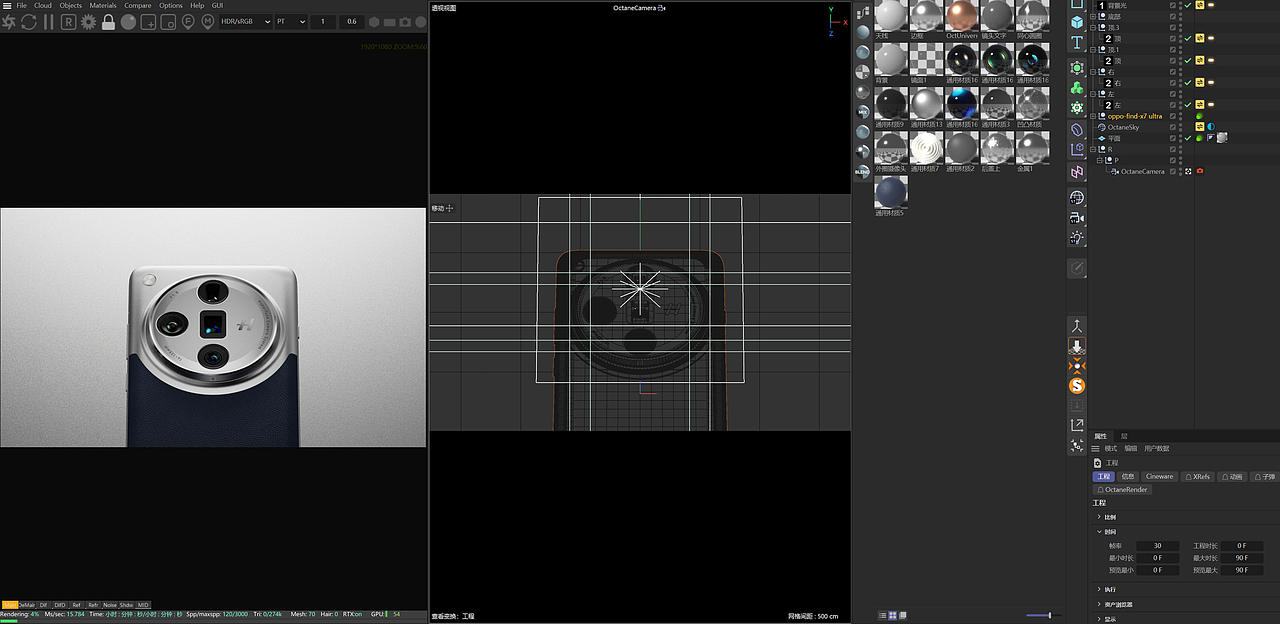Toggle green checkmark of 平面 object
This screenshot has height=624, width=1280.
tap(1188, 138)
